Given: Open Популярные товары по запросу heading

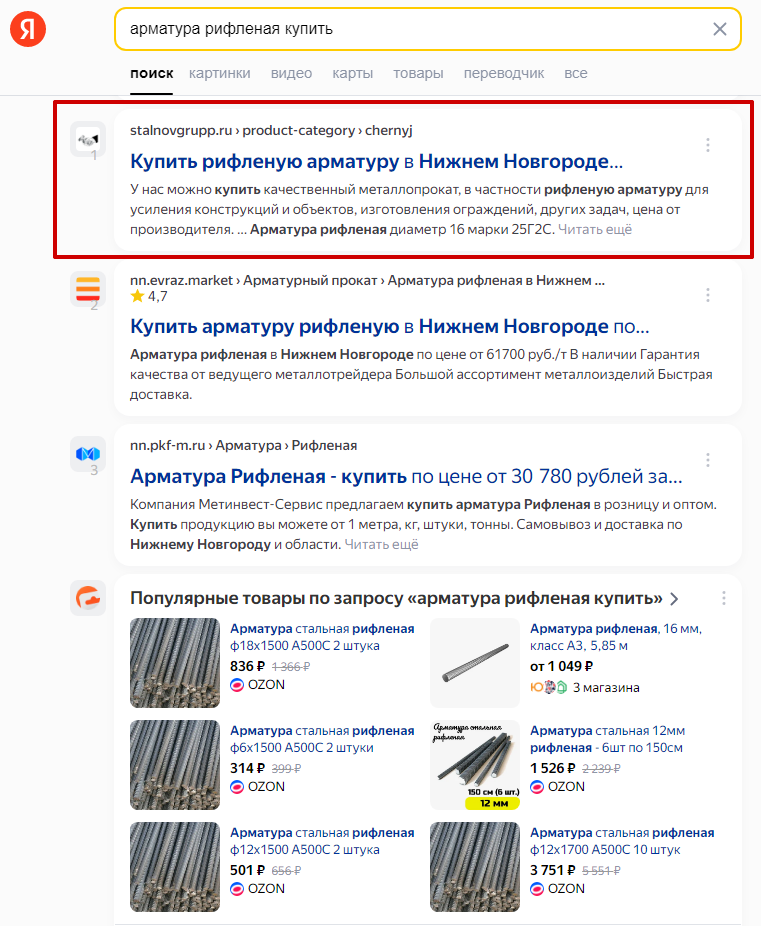Looking at the screenshot, I should [396, 598].
